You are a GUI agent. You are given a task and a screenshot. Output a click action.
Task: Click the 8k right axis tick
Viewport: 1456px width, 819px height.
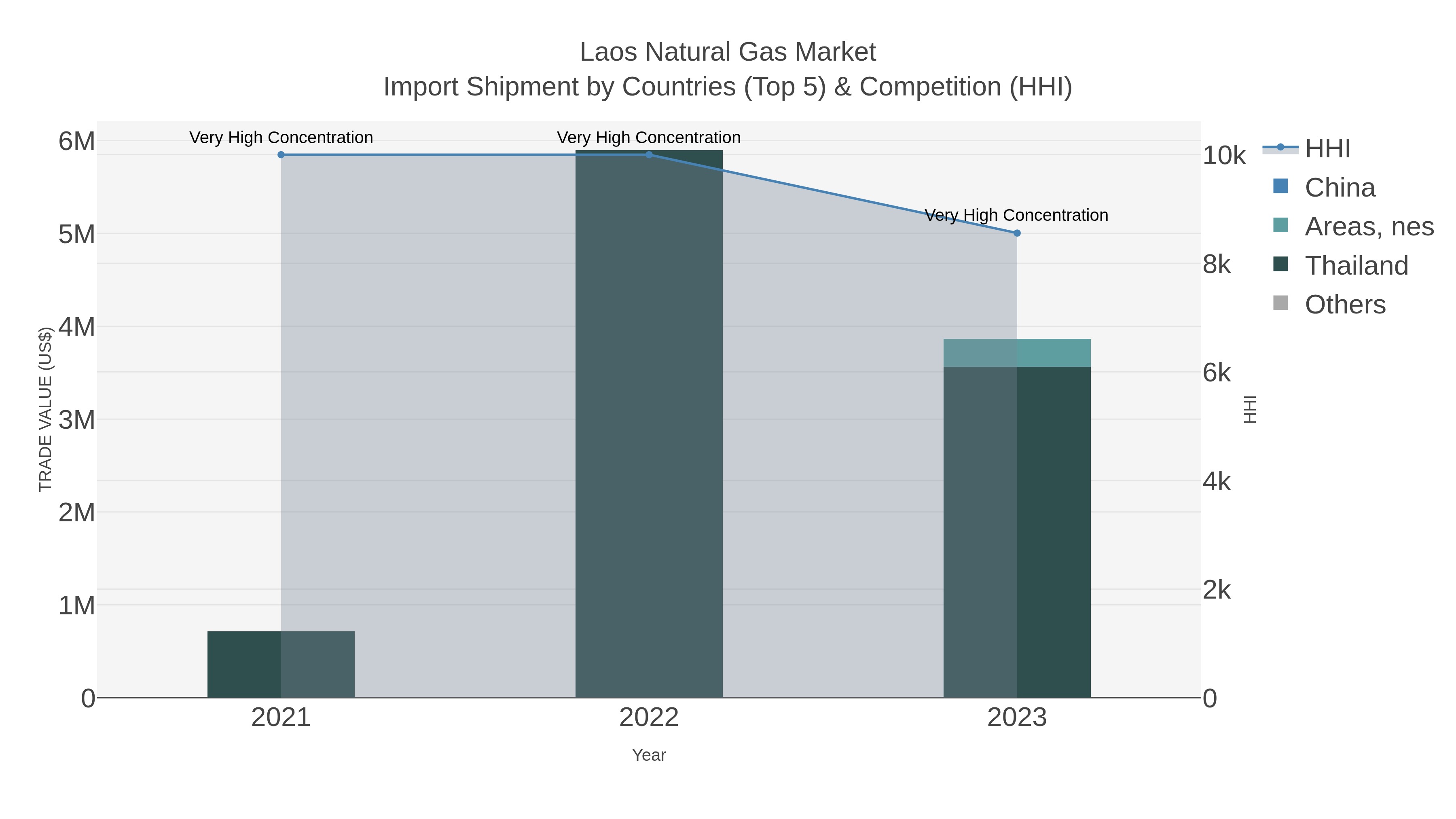[x=1217, y=264]
